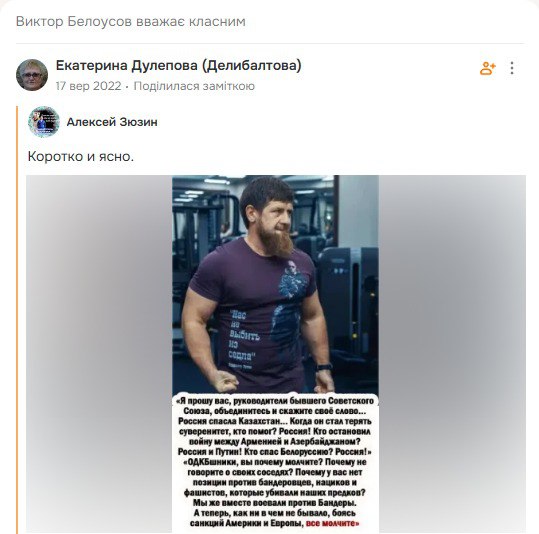539x534 pixels.
Task: Visit the Екатерина Дулепова (Делибалтова) name link
Action: (x=178, y=65)
